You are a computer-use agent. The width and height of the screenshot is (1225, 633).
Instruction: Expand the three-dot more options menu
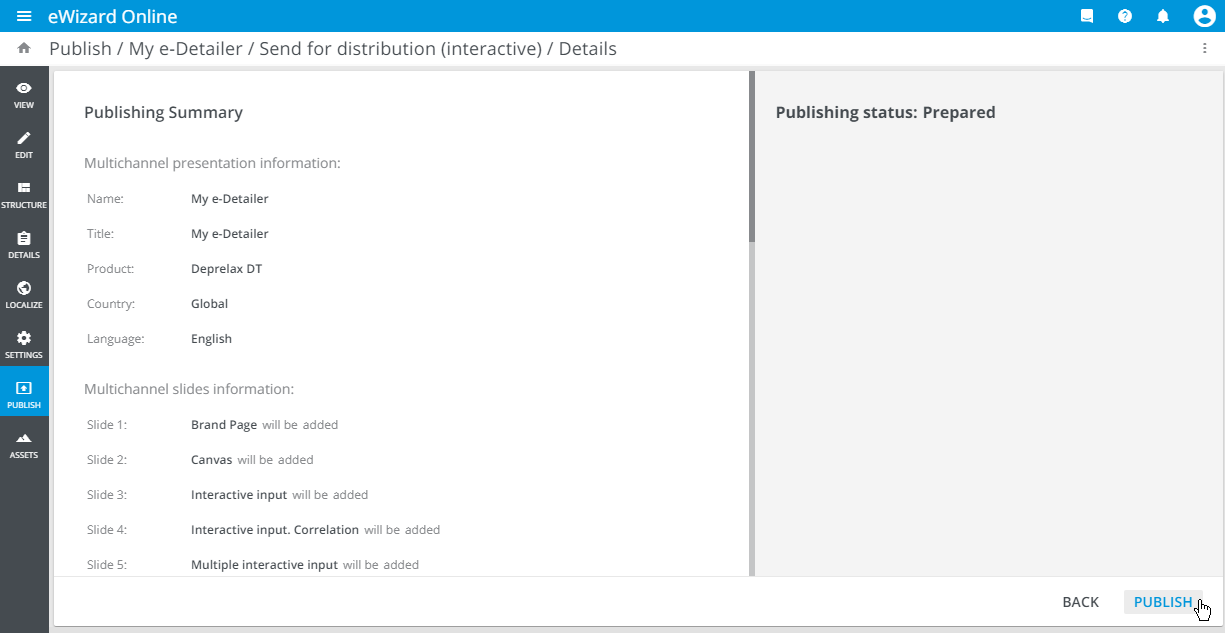pyautogui.click(x=1204, y=48)
